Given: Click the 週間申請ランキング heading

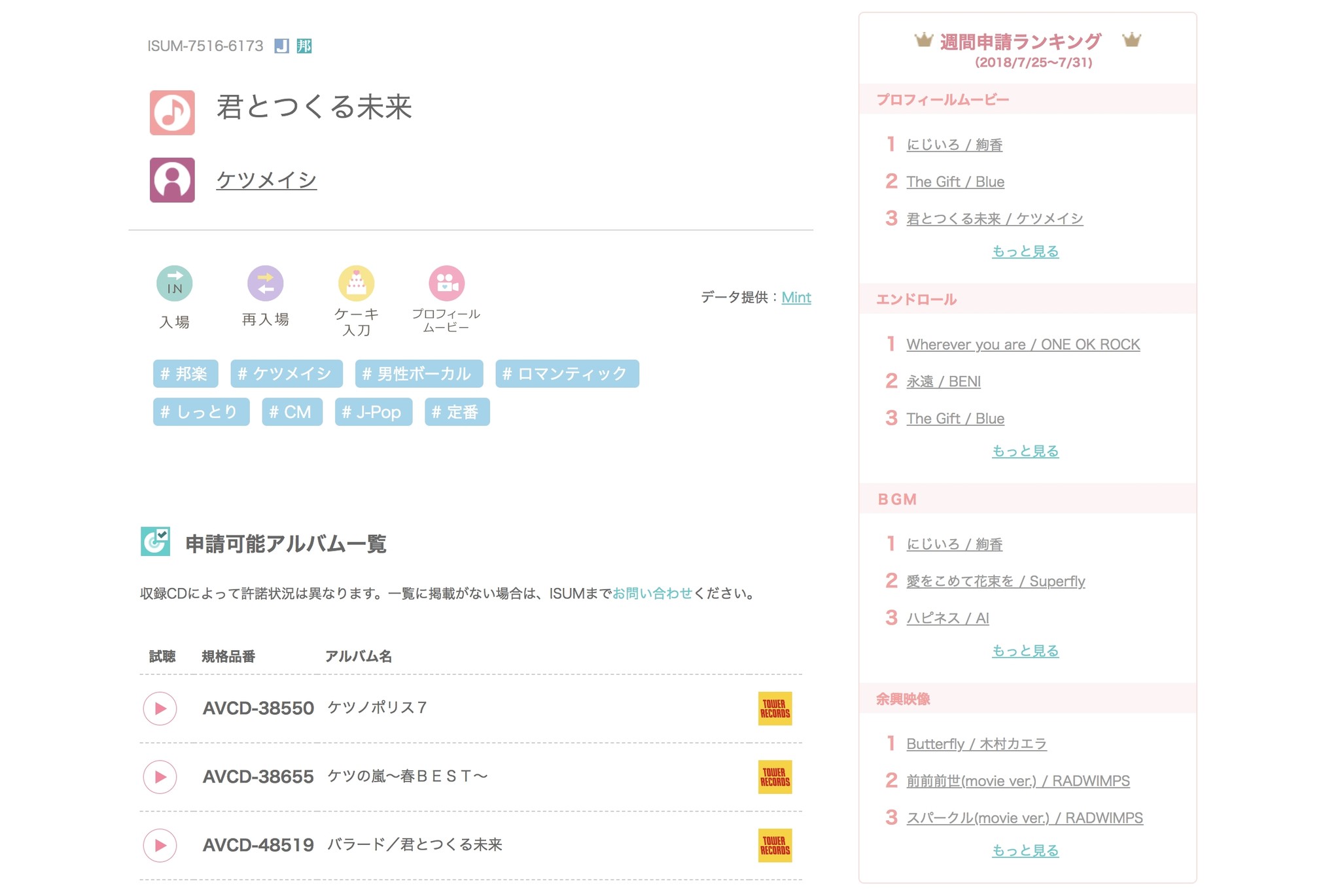Looking at the screenshot, I should (1020, 42).
